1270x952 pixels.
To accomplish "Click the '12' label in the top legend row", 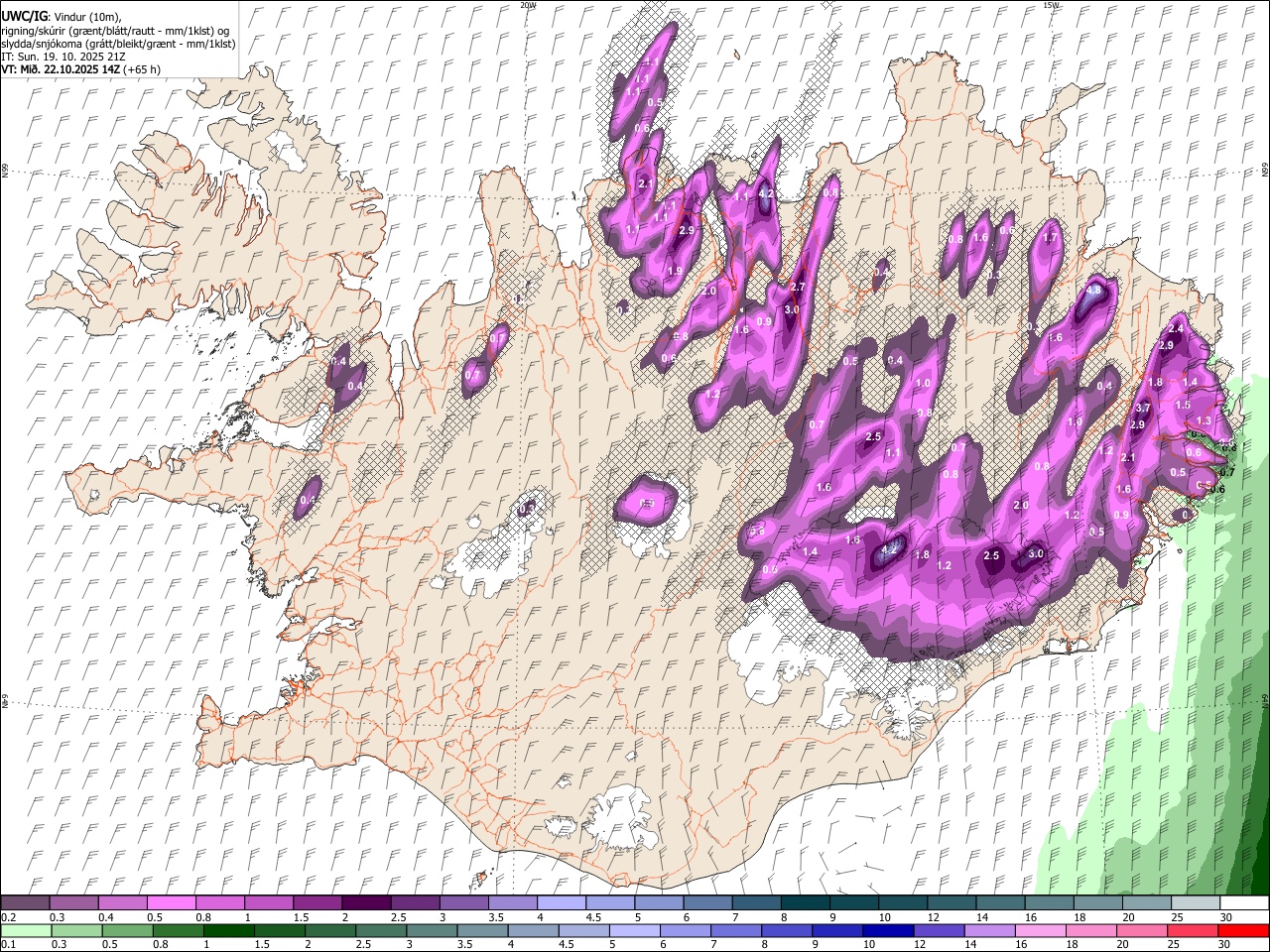I will click(934, 917).
